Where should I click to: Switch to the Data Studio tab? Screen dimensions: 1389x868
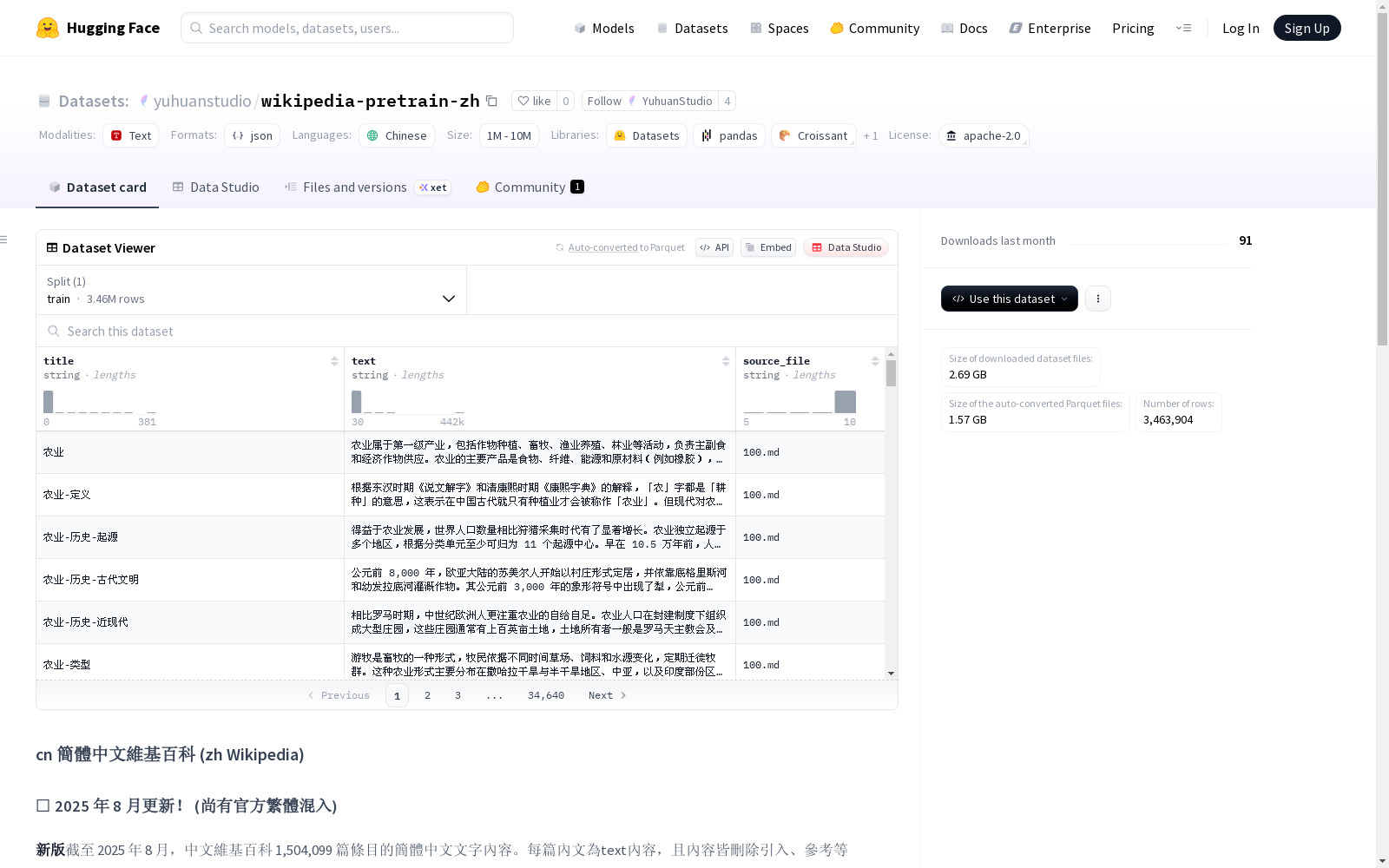(x=215, y=187)
